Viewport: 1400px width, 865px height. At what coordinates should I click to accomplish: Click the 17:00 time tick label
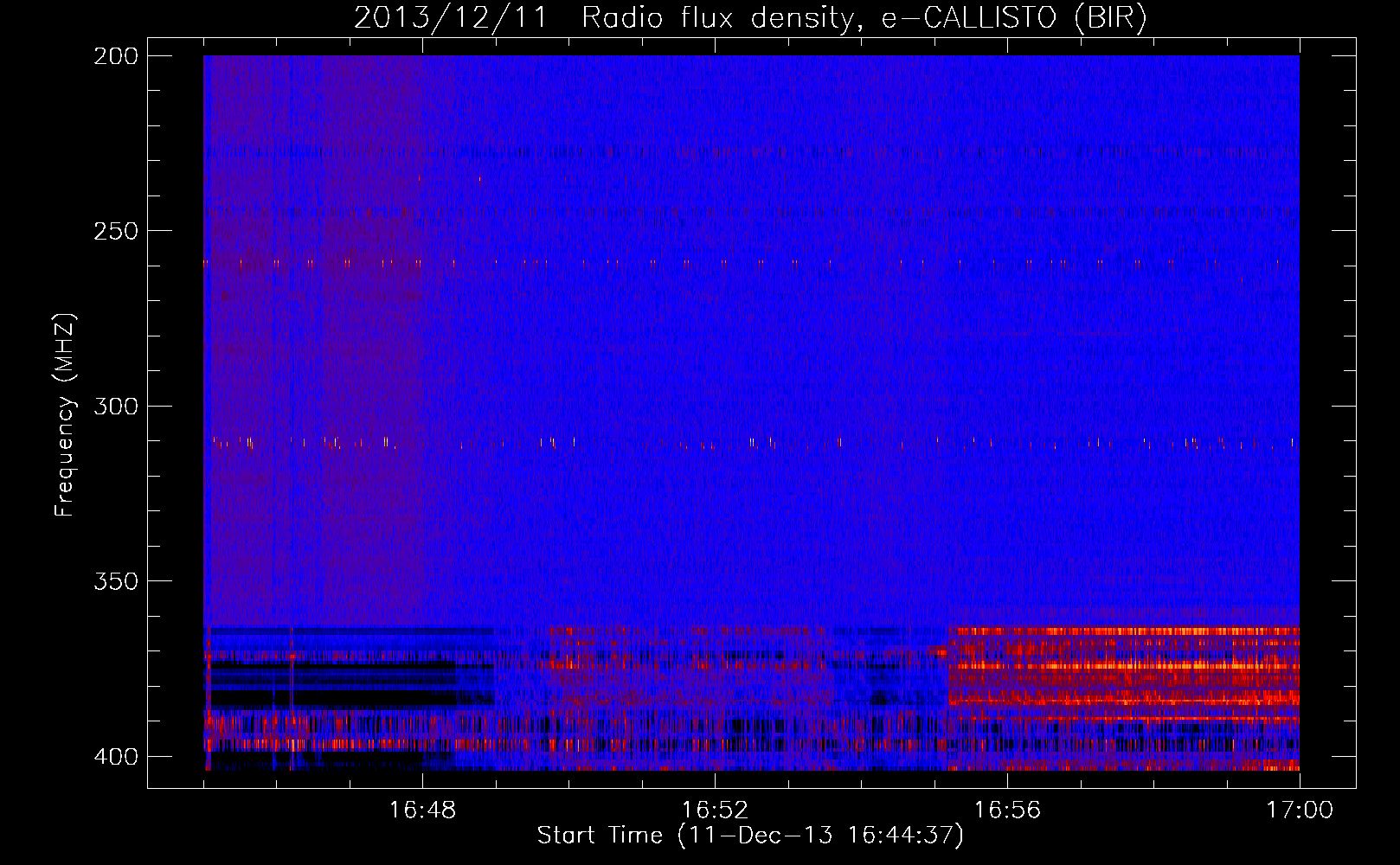click(1300, 811)
